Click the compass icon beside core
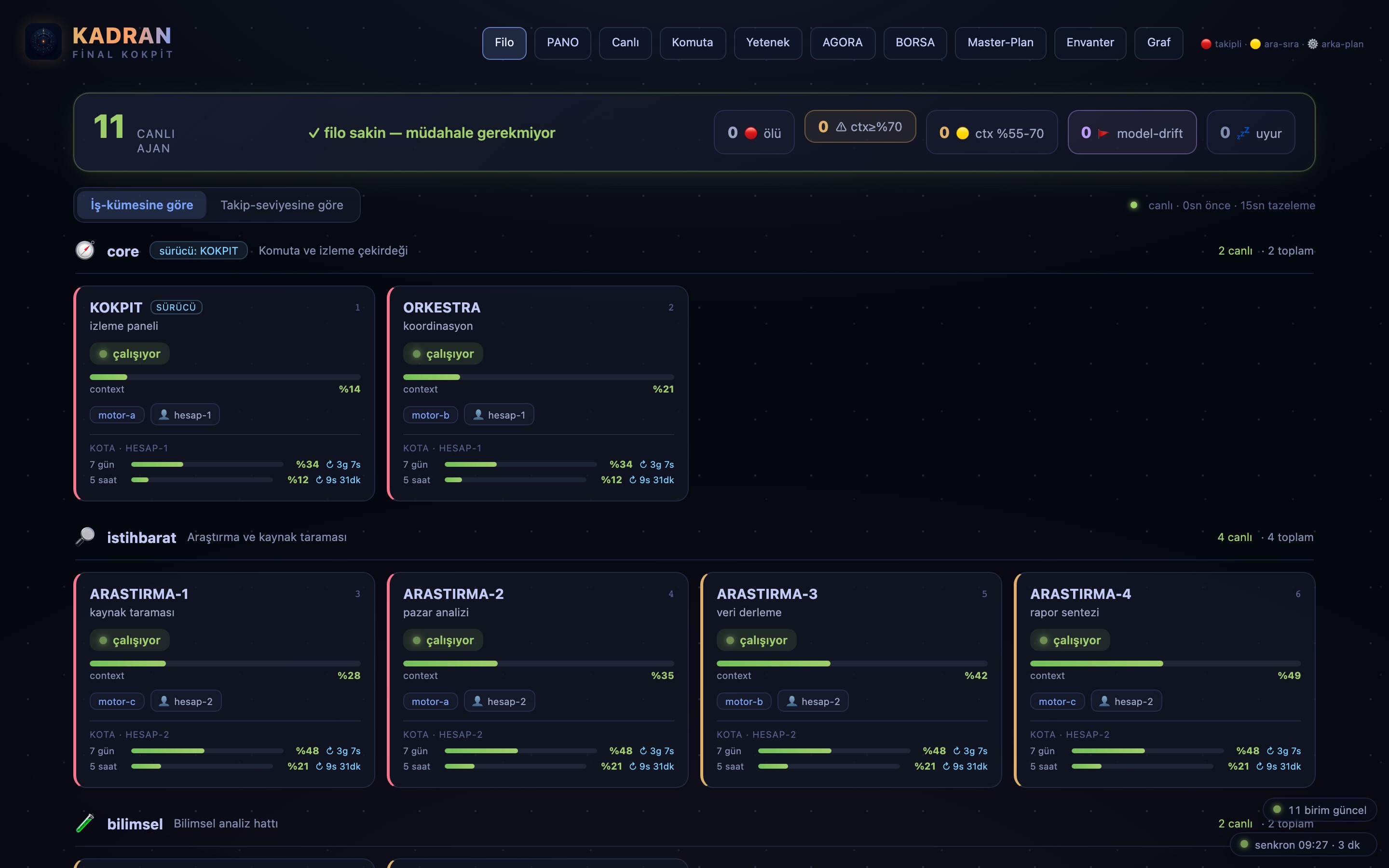This screenshot has height=868, width=1389. (x=85, y=250)
